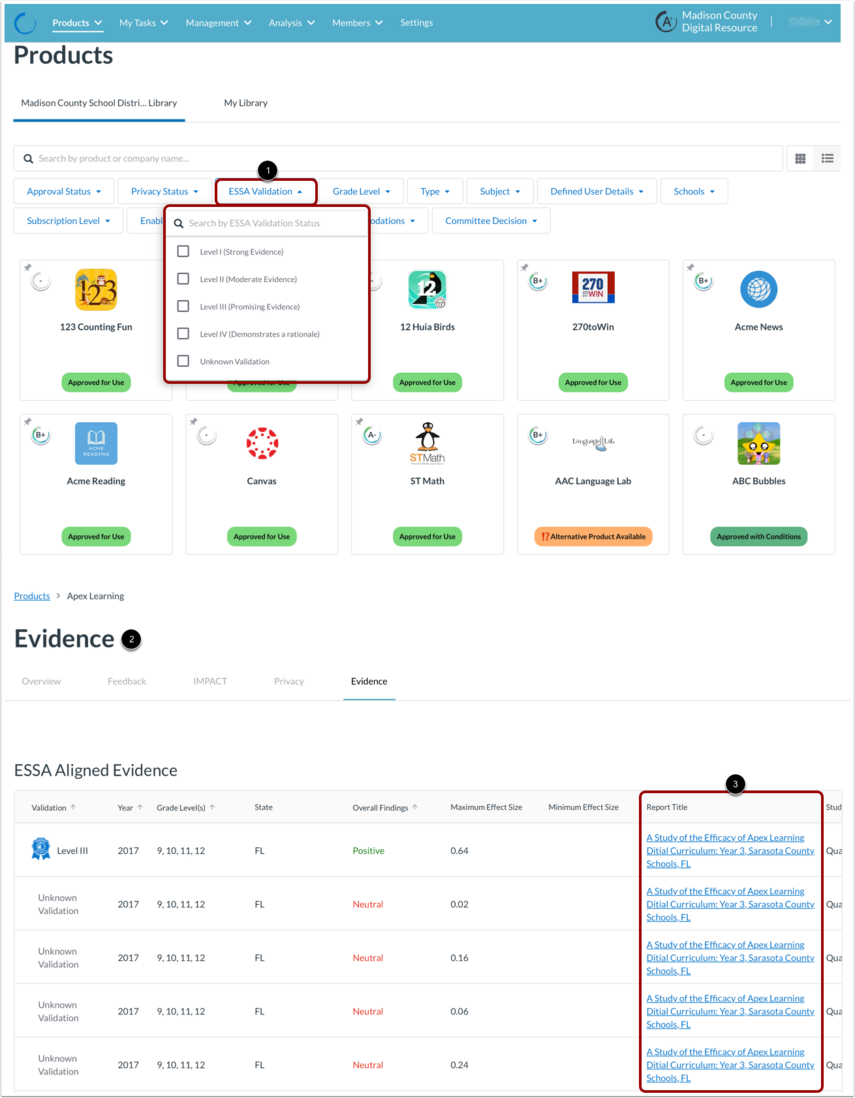Check Level I (Strong Evidence) option
The image size is (855, 1098).
(183, 251)
